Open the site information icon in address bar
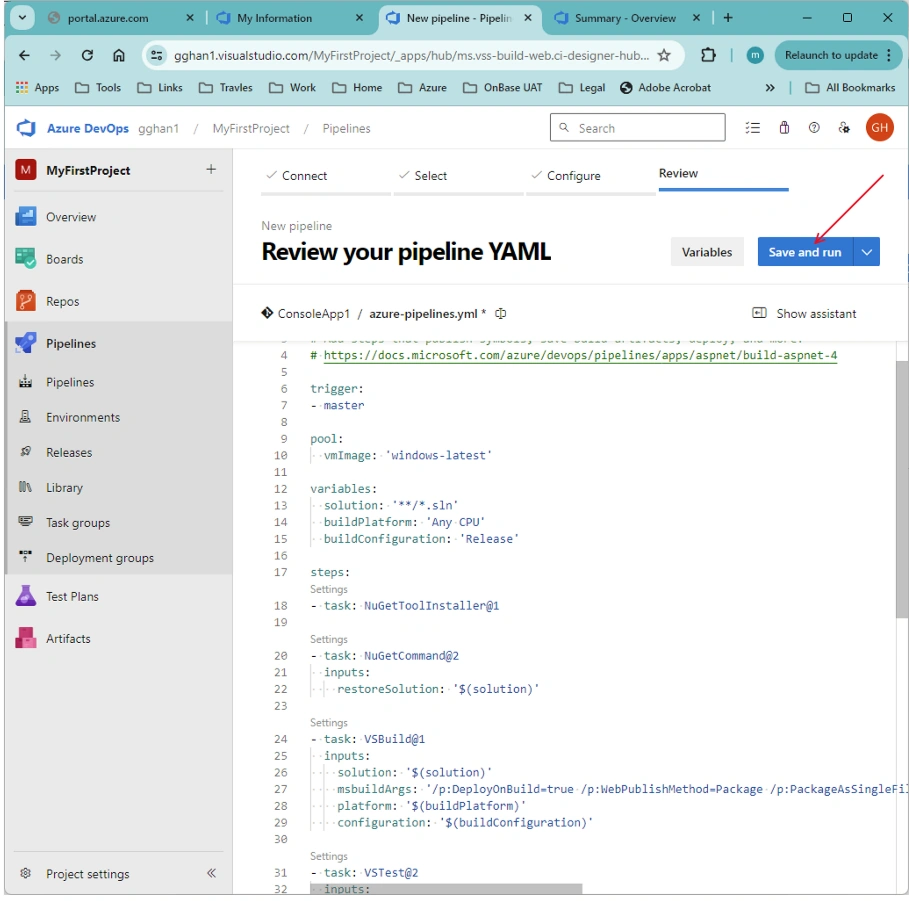909x901 pixels. click(157, 56)
